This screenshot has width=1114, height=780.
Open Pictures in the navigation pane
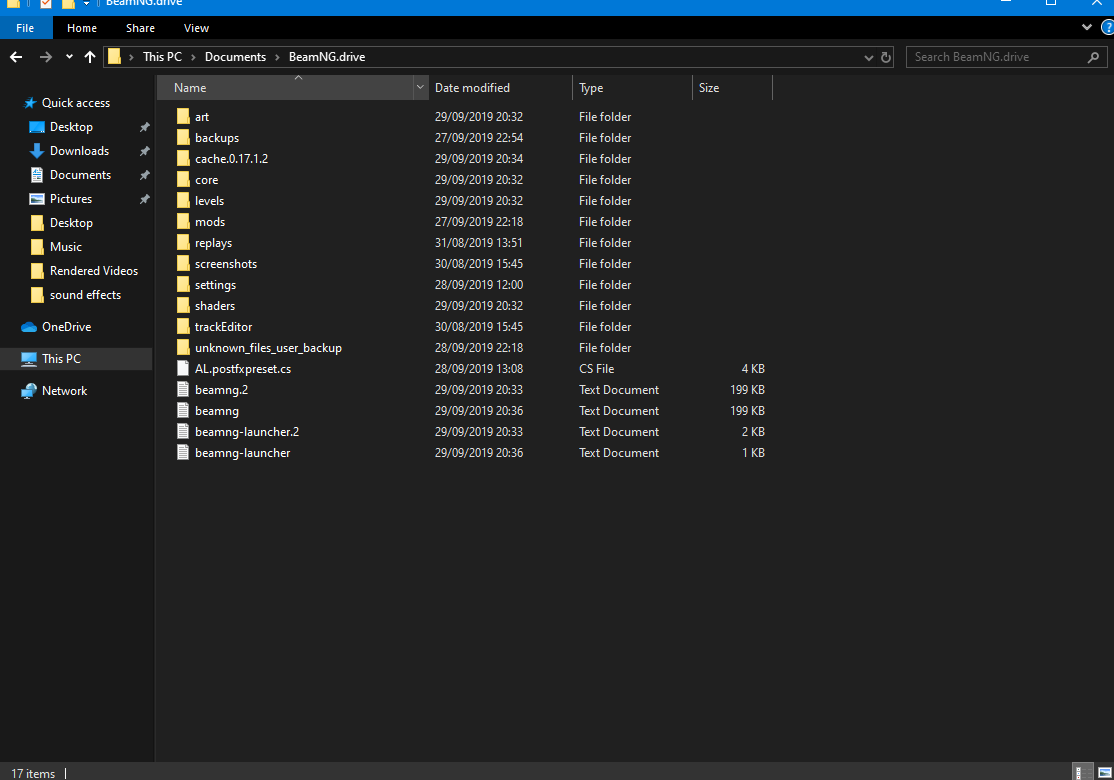70,199
